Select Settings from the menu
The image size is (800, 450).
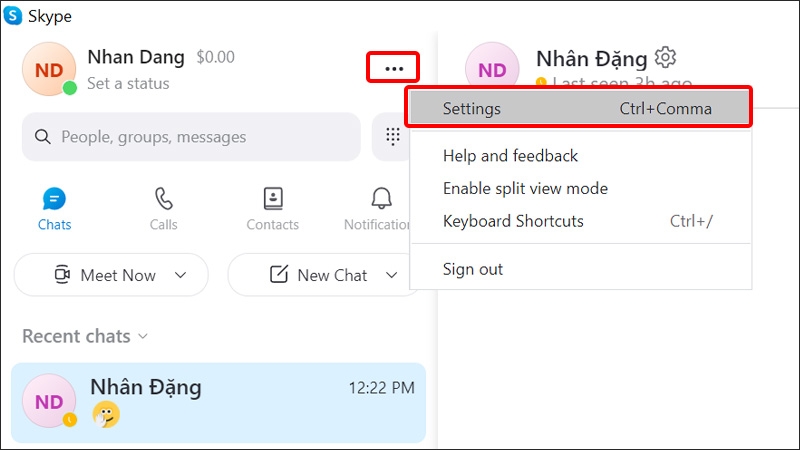(578, 108)
